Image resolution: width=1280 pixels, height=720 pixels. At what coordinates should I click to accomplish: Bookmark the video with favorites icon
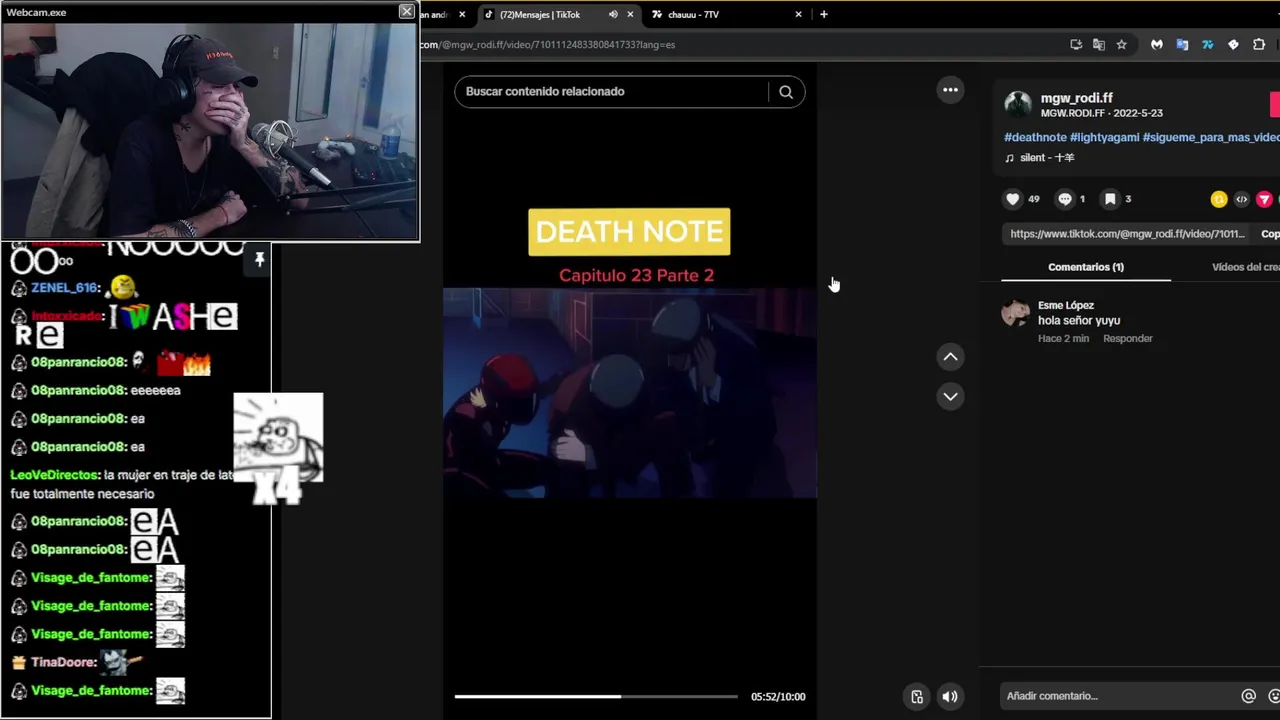pos(1110,199)
